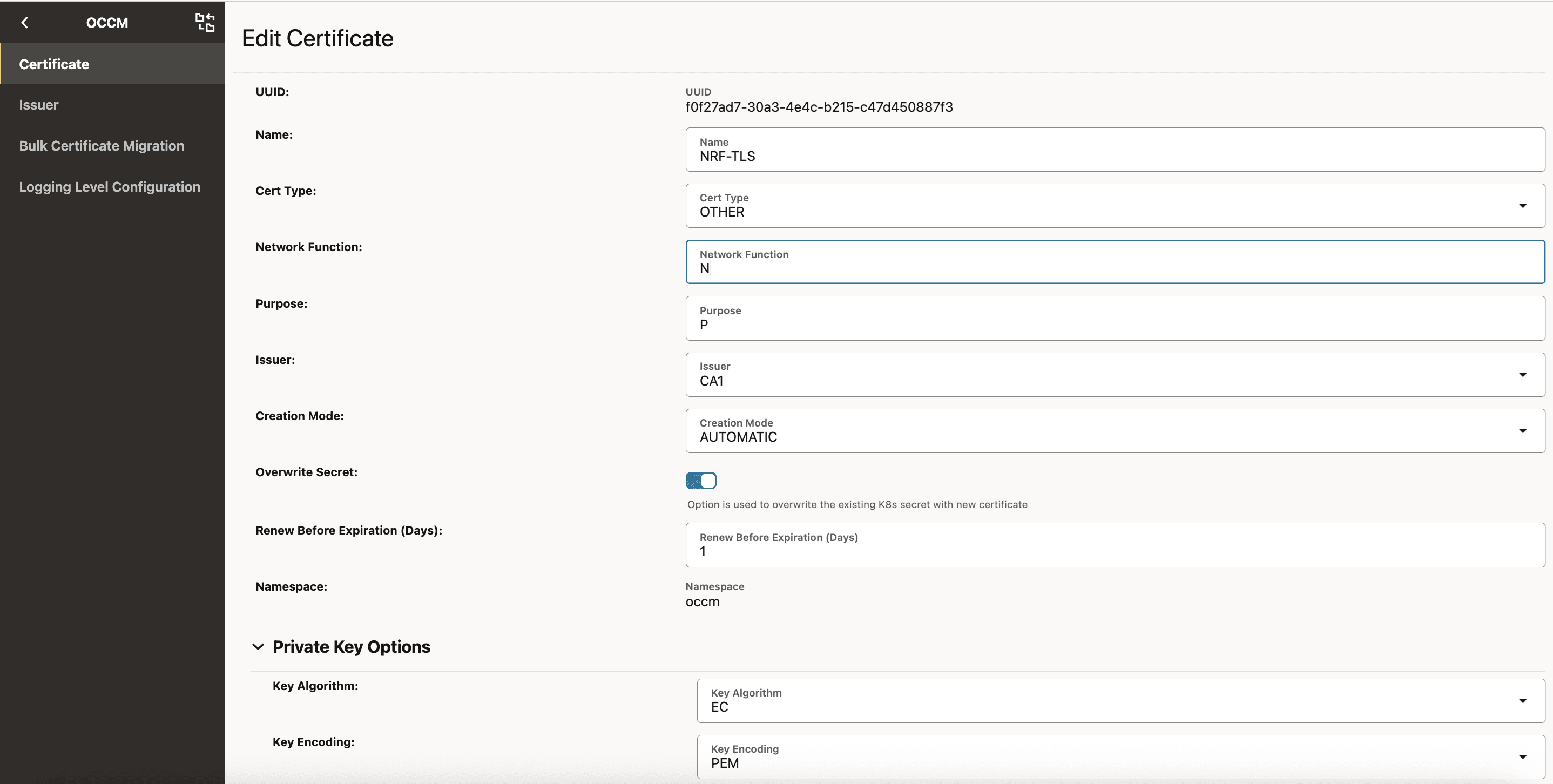Open the Creation Mode dropdown
The height and width of the screenshot is (784, 1553).
coord(1522,430)
